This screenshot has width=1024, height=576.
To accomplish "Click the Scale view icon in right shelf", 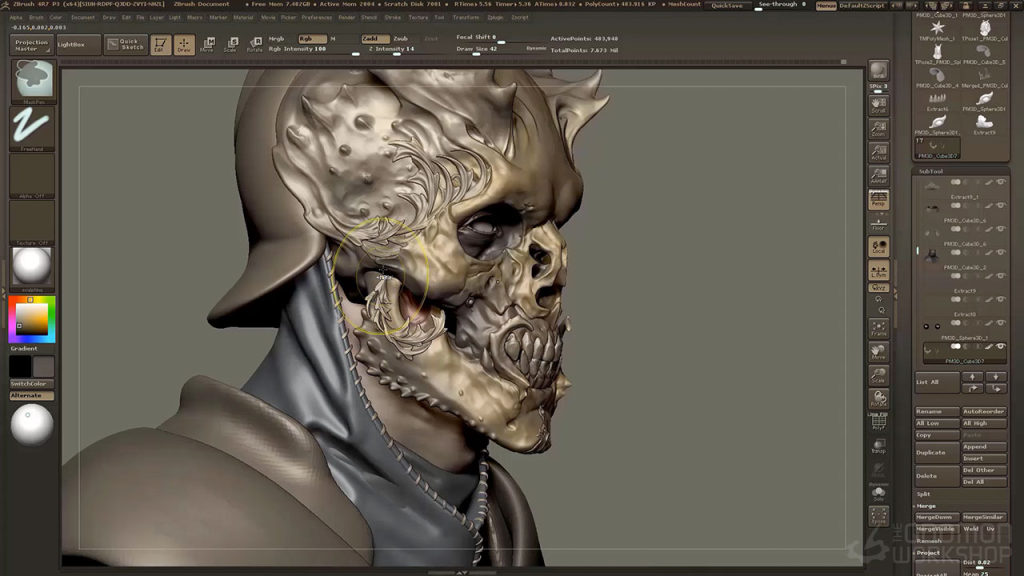I will (x=878, y=376).
